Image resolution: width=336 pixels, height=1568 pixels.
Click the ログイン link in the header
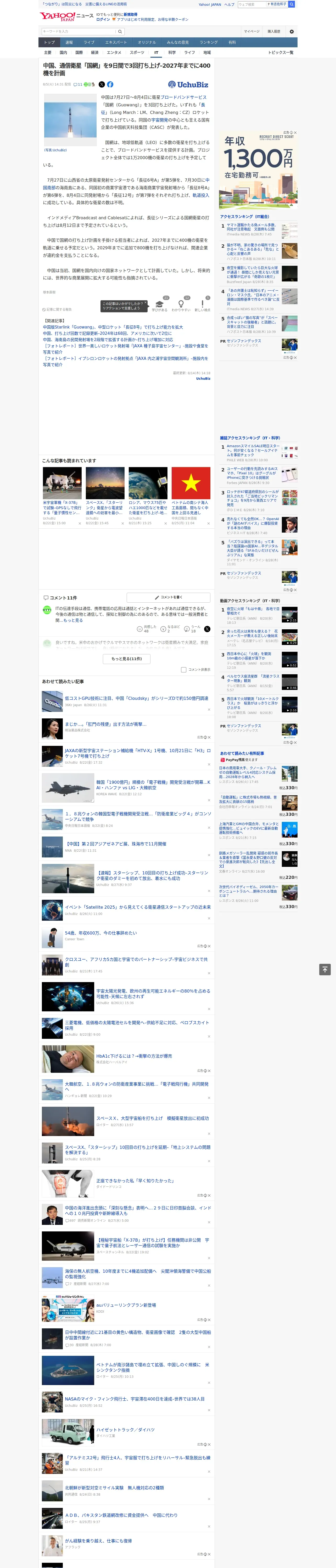(103, 20)
